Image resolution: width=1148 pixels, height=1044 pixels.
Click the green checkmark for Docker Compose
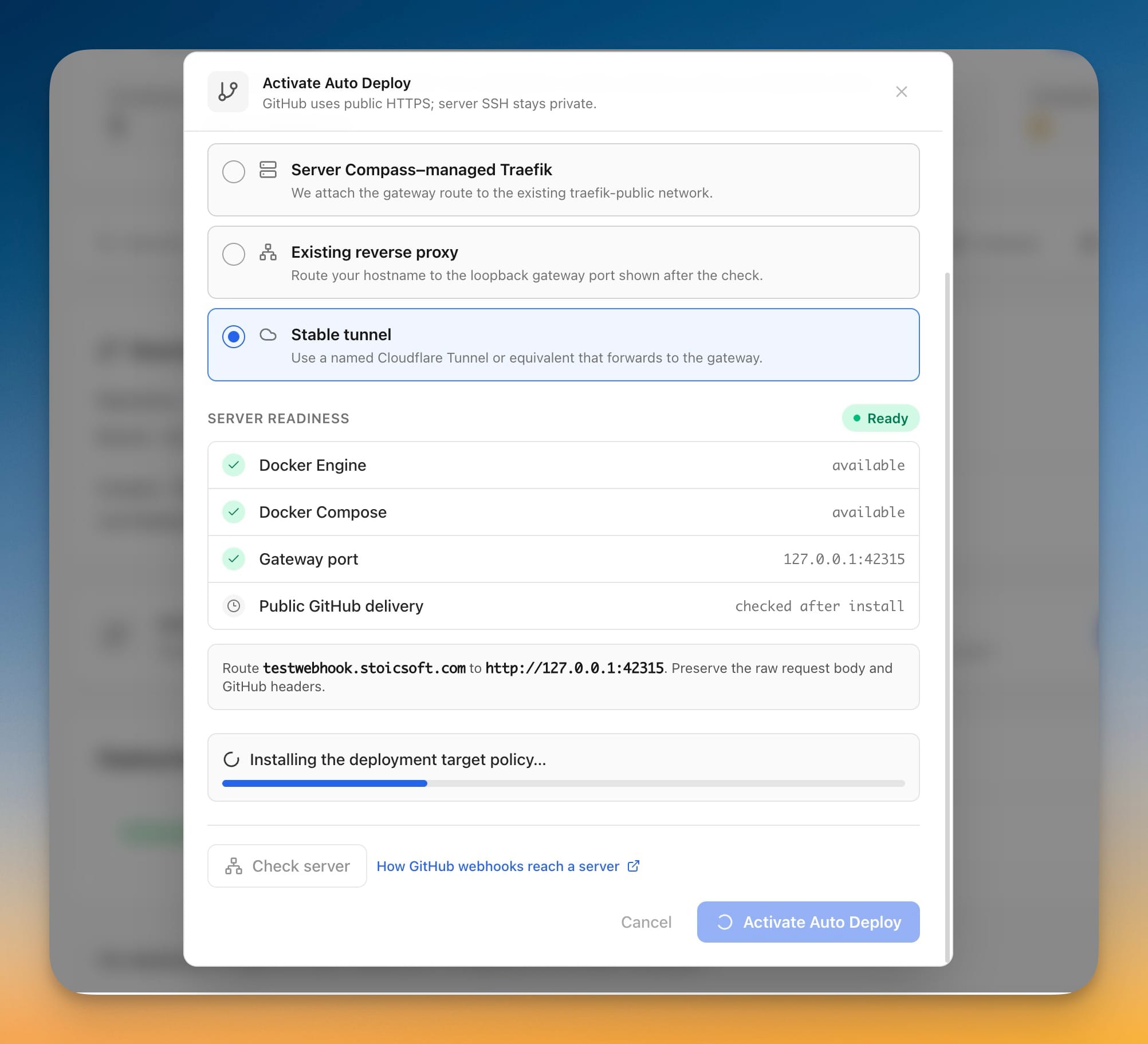pos(234,512)
